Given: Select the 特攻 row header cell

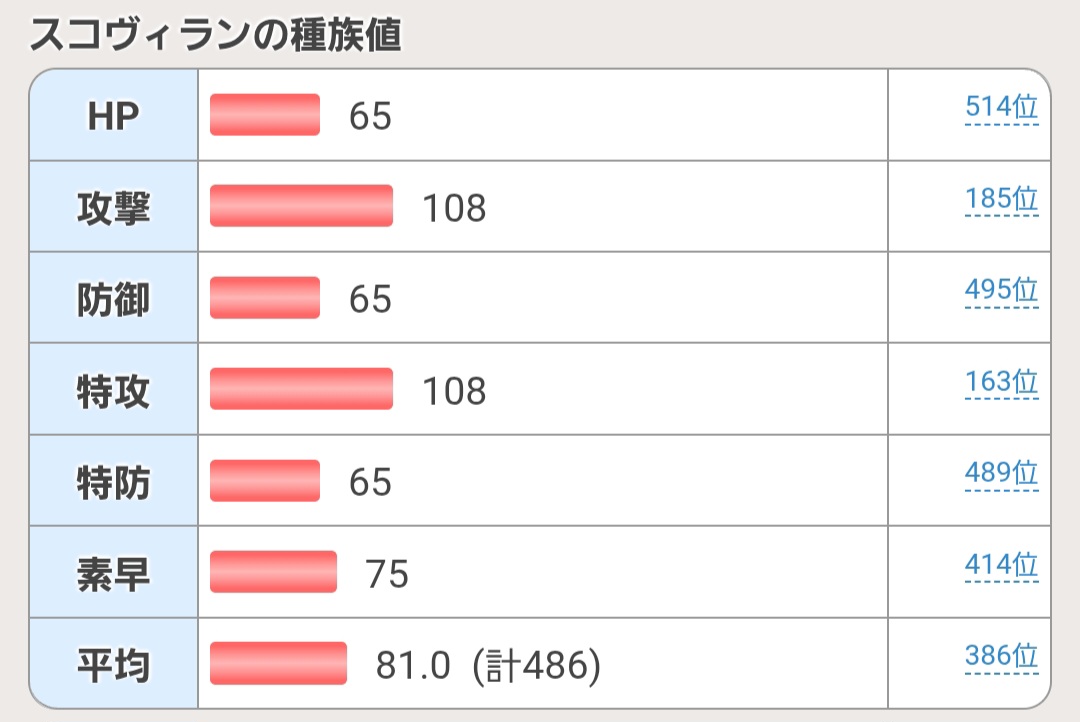Looking at the screenshot, I should click(x=113, y=390).
